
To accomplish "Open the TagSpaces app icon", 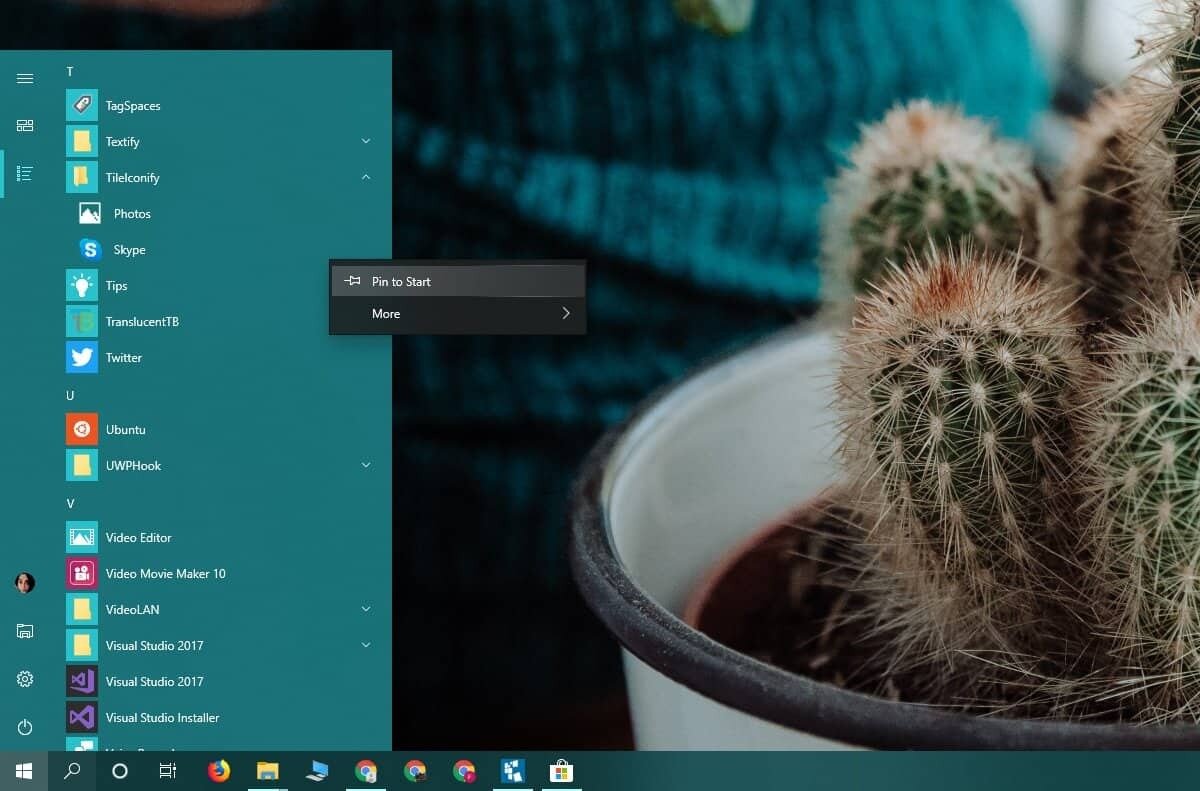I will coord(82,105).
